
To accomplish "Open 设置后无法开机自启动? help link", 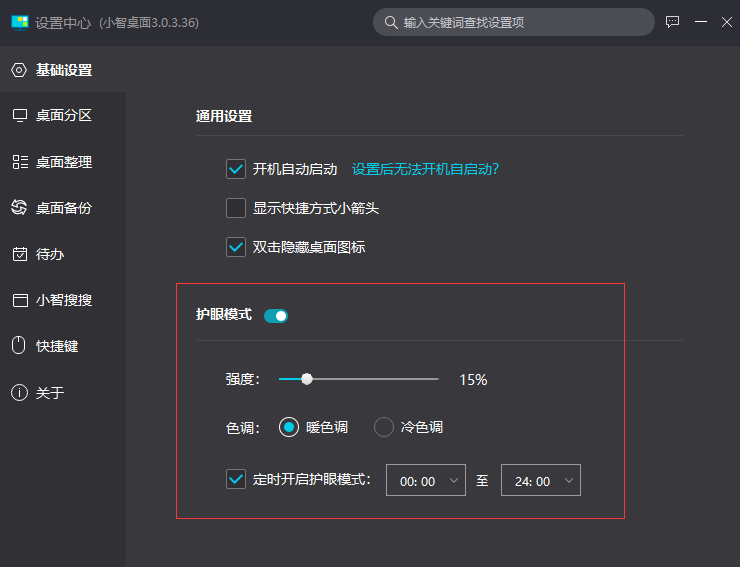I will [425, 169].
